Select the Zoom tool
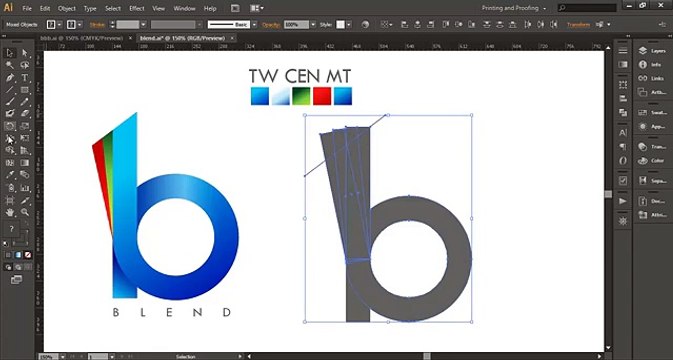The width and height of the screenshot is (673, 360). pos(25,212)
